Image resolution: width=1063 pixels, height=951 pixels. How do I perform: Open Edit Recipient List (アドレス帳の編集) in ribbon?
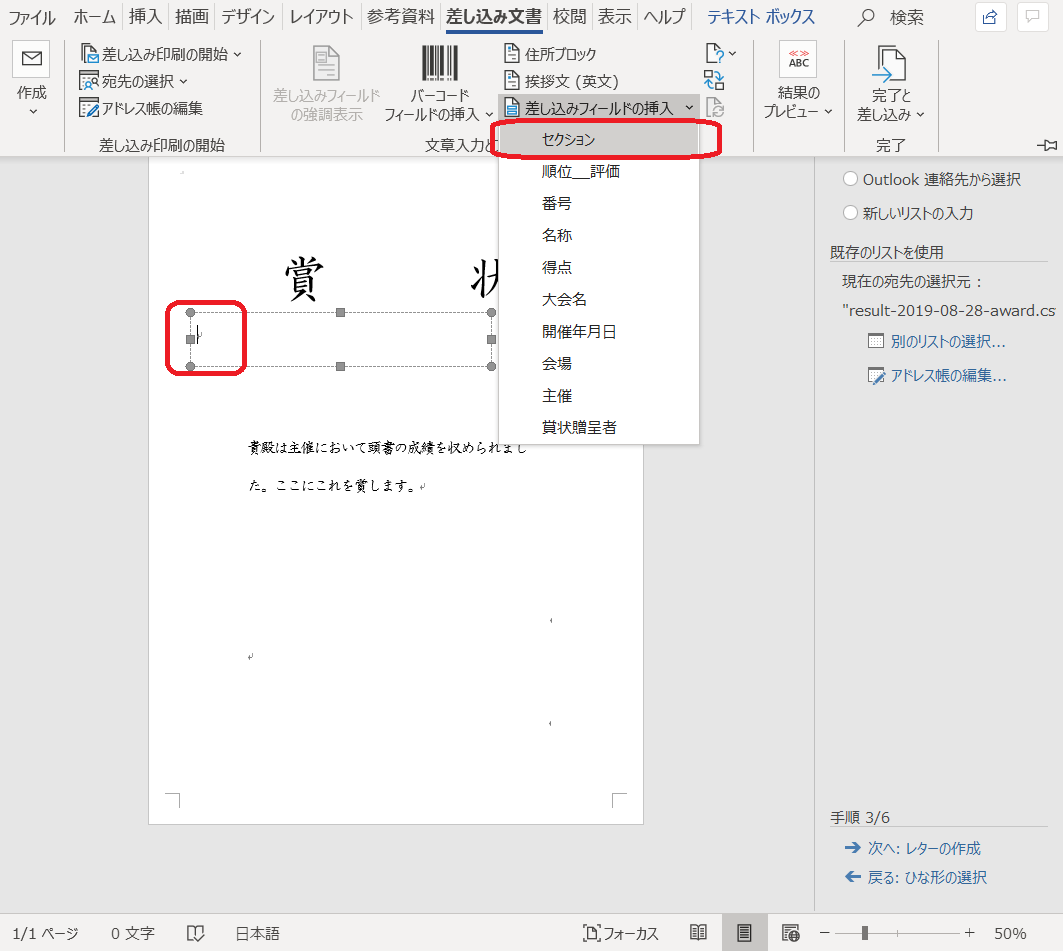pos(142,108)
